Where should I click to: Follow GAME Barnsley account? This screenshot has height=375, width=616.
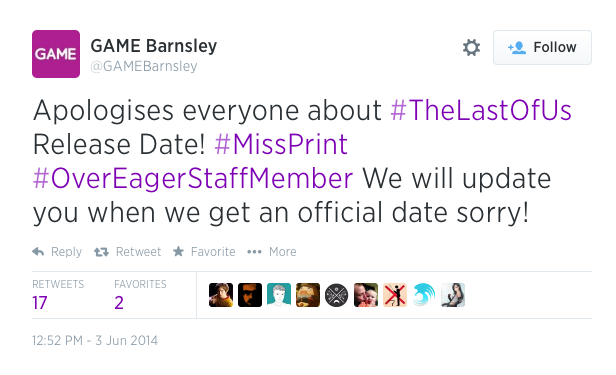click(x=542, y=48)
